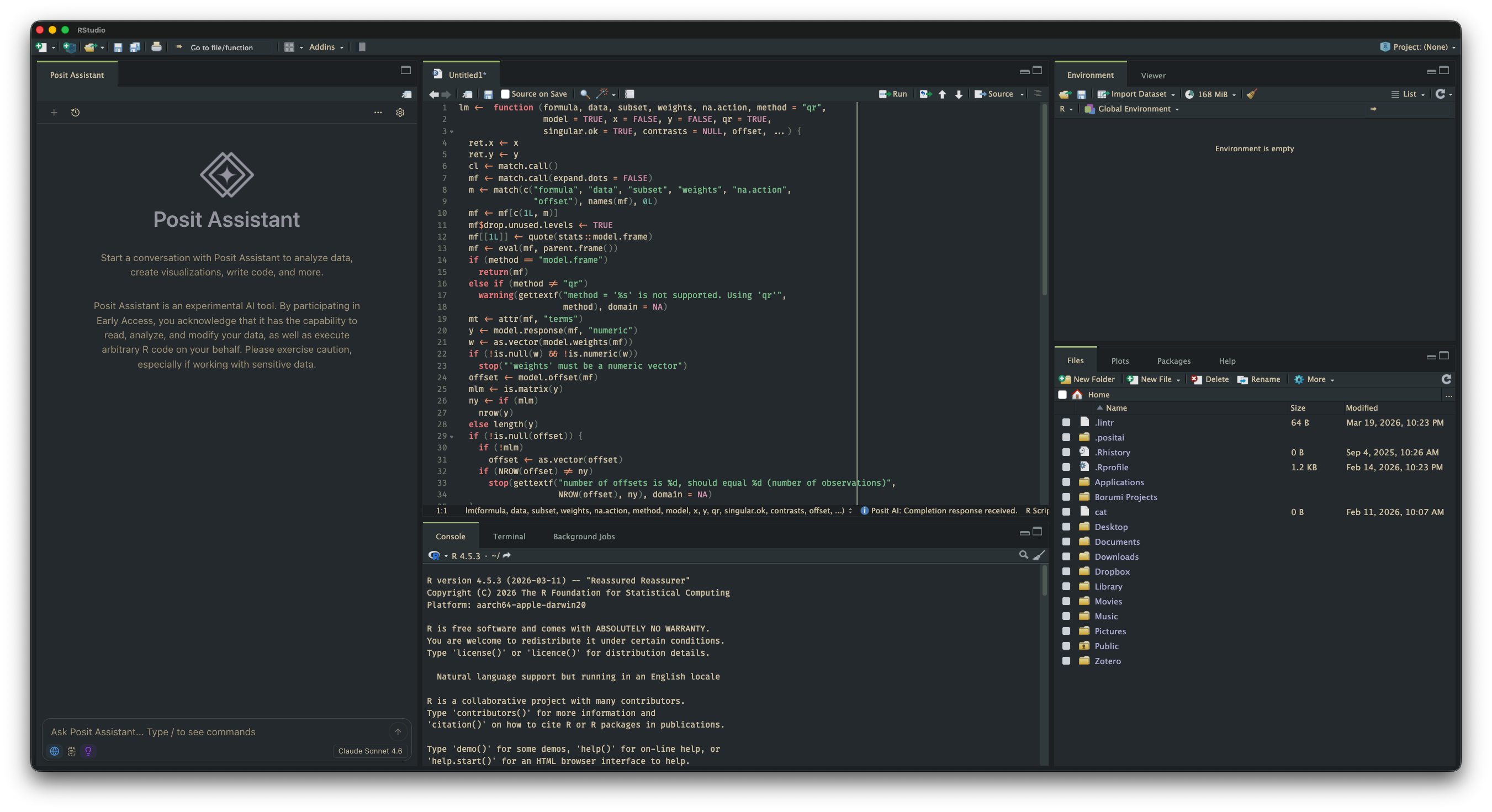Check the .lintr file checkbox
This screenshot has width=1492, height=812.
[x=1066, y=422]
